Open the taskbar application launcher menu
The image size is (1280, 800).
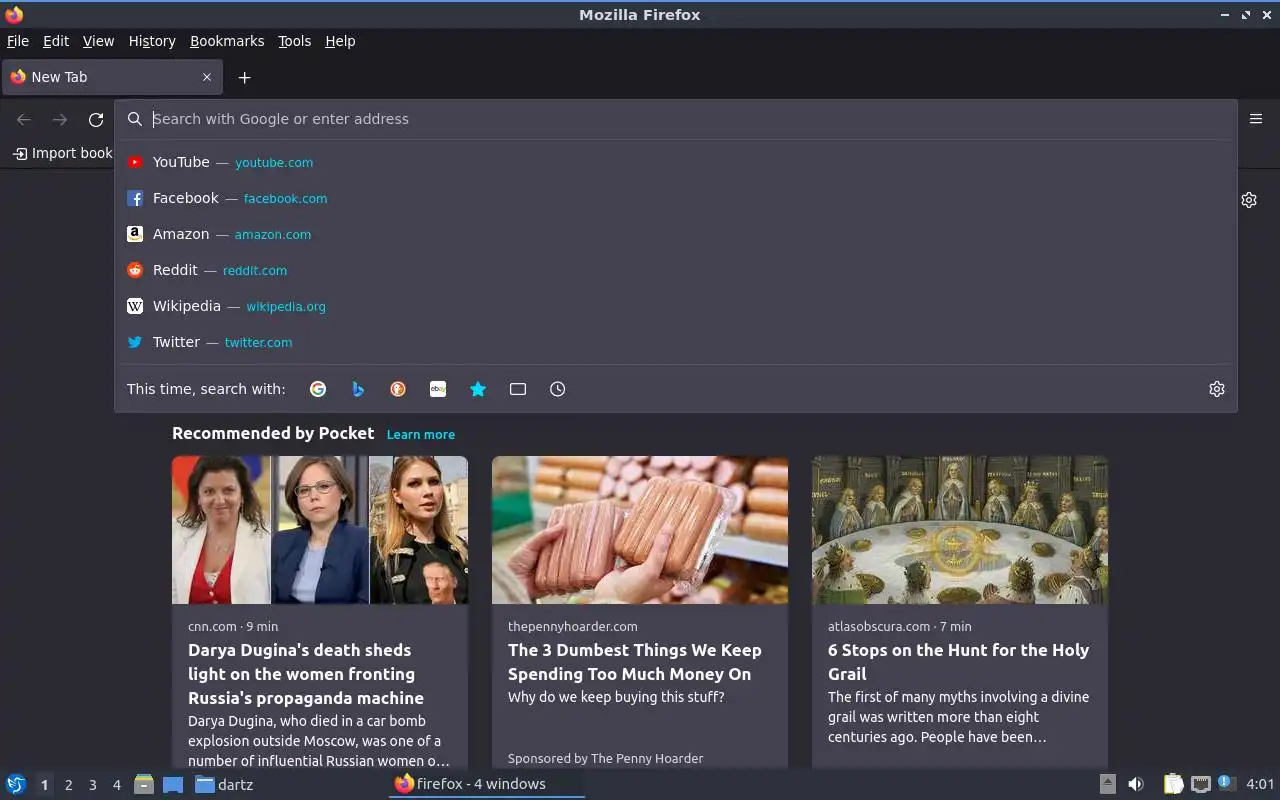pos(16,784)
